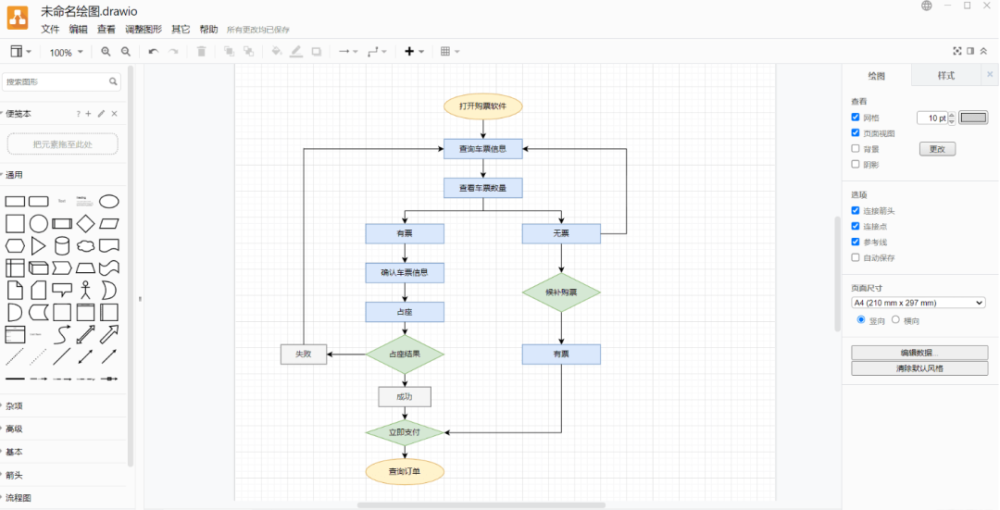The image size is (1000, 510).
Task: Select the 竖向 portrait radio button
Action: [x=861, y=319]
